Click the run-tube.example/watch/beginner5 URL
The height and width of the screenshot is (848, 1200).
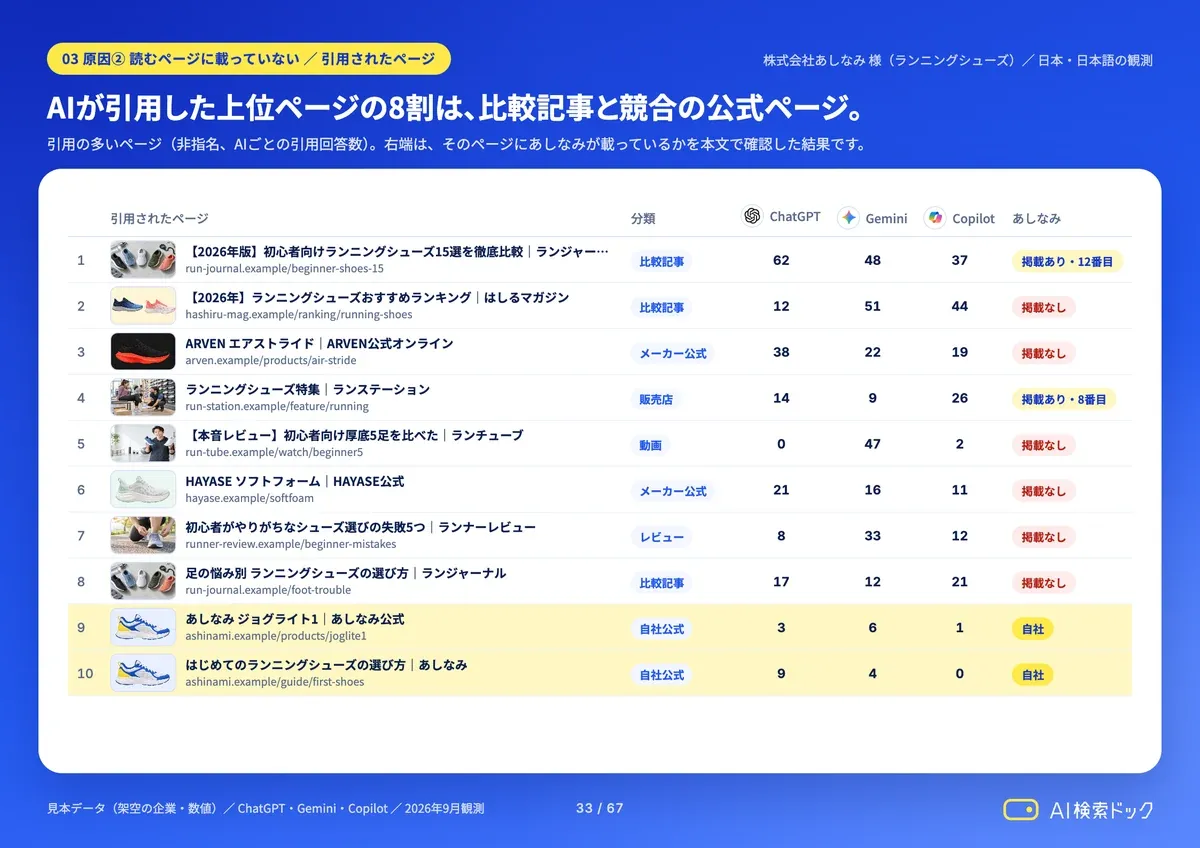pyautogui.click(x=274, y=453)
